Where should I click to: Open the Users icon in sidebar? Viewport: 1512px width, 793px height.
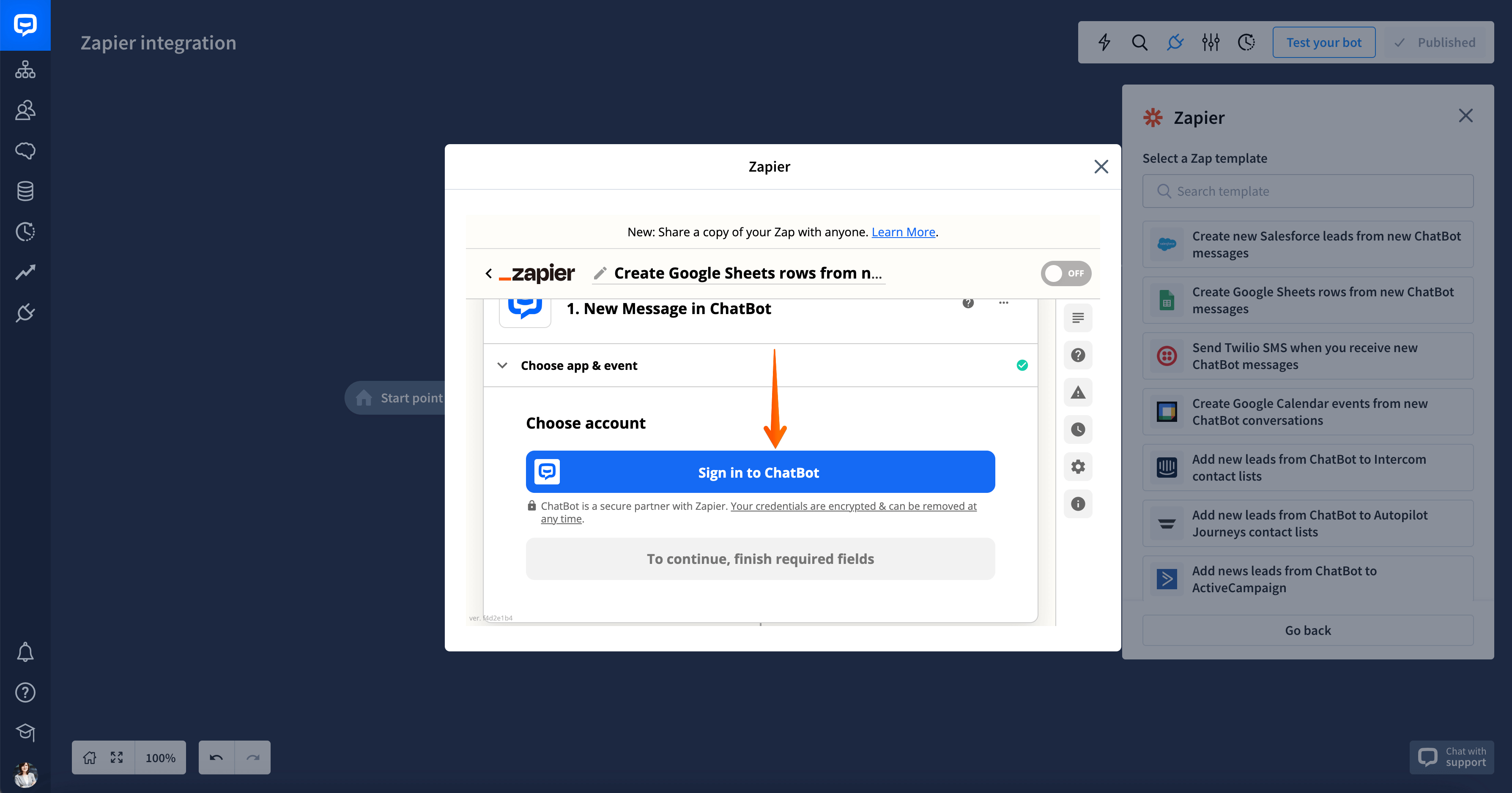(x=25, y=110)
